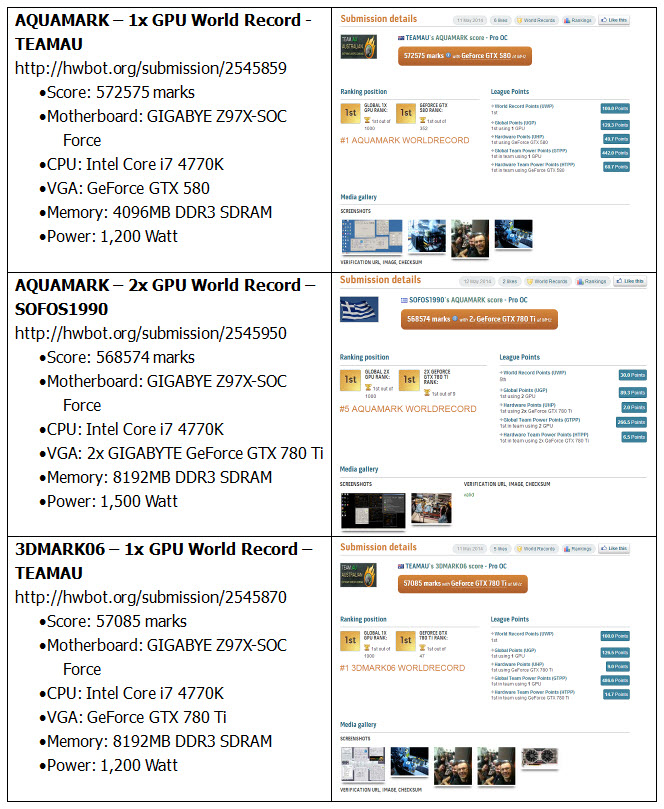
Task: Click the Greek flag avatar of SOFOS1990
Action: (359, 310)
